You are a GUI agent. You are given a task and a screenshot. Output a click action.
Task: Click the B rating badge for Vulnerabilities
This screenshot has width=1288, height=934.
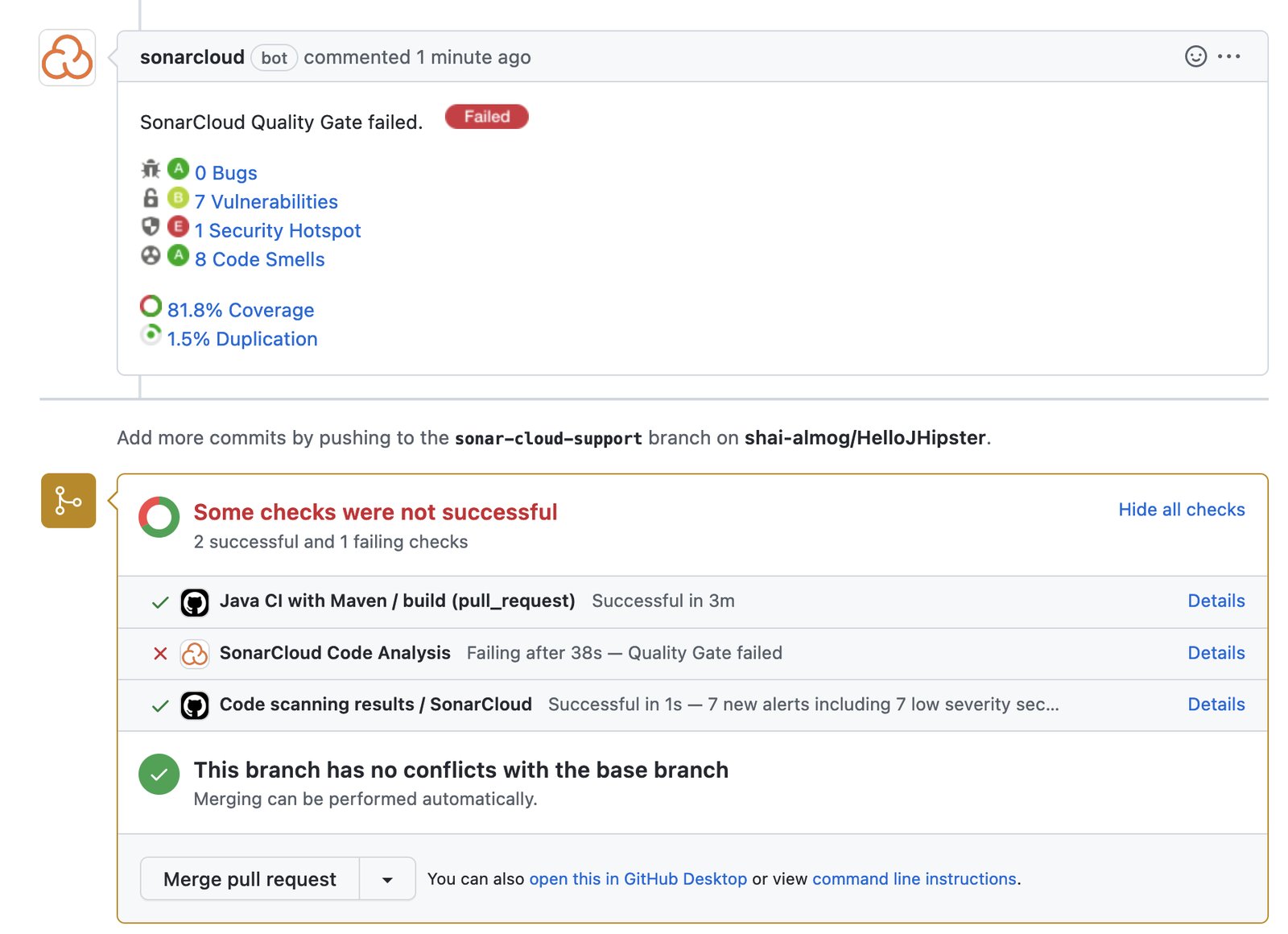(x=178, y=198)
